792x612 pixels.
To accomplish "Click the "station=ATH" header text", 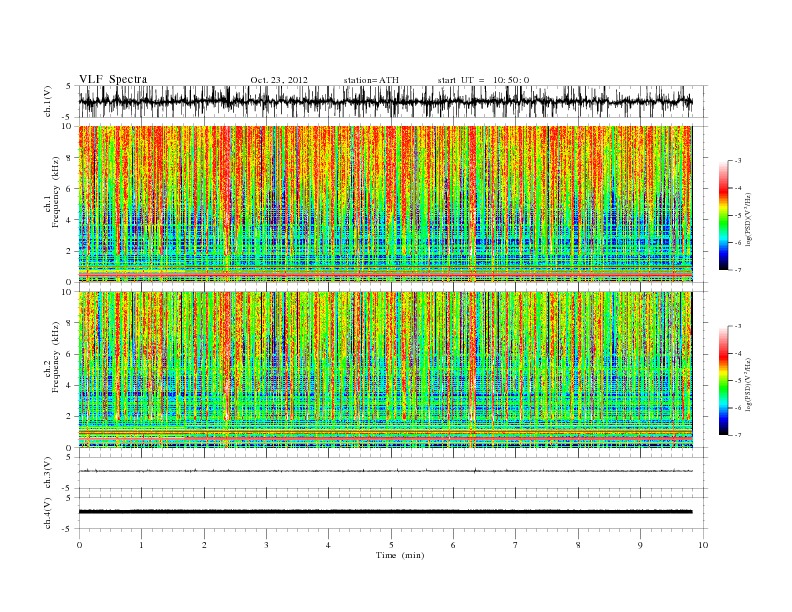I will (371, 80).
